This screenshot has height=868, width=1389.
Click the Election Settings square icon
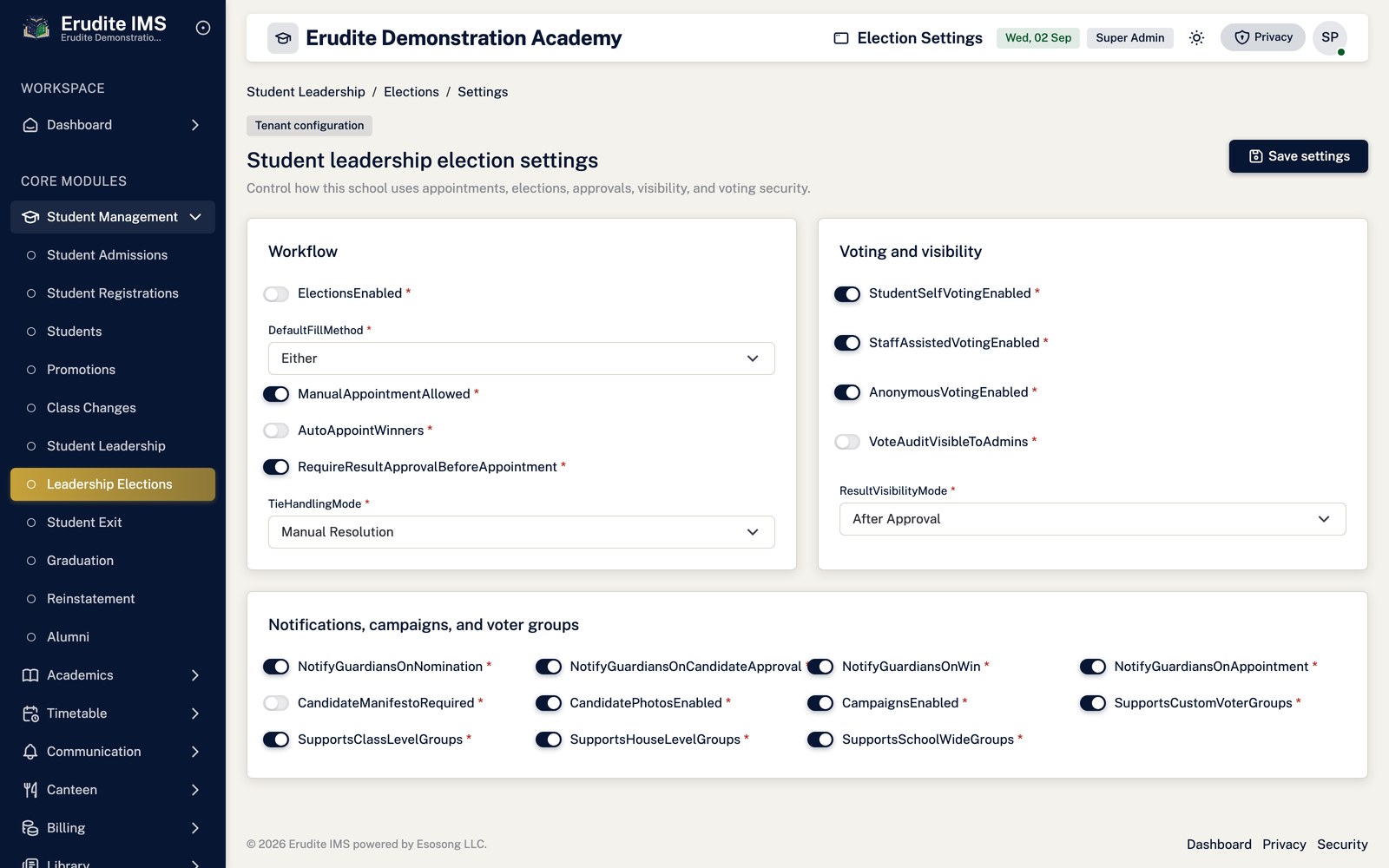[841, 38]
